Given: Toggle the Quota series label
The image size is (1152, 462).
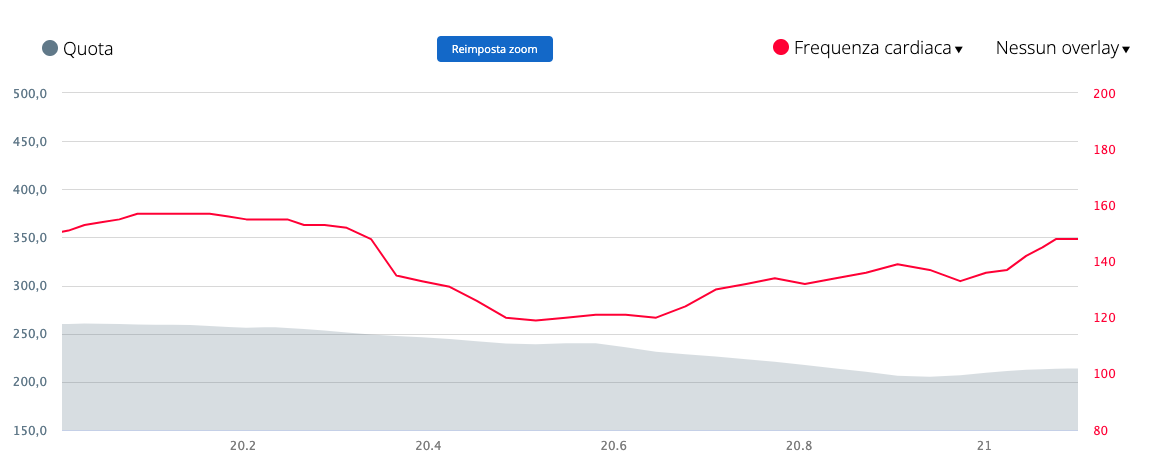Looking at the screenshot, I should [x=88, y=48].
